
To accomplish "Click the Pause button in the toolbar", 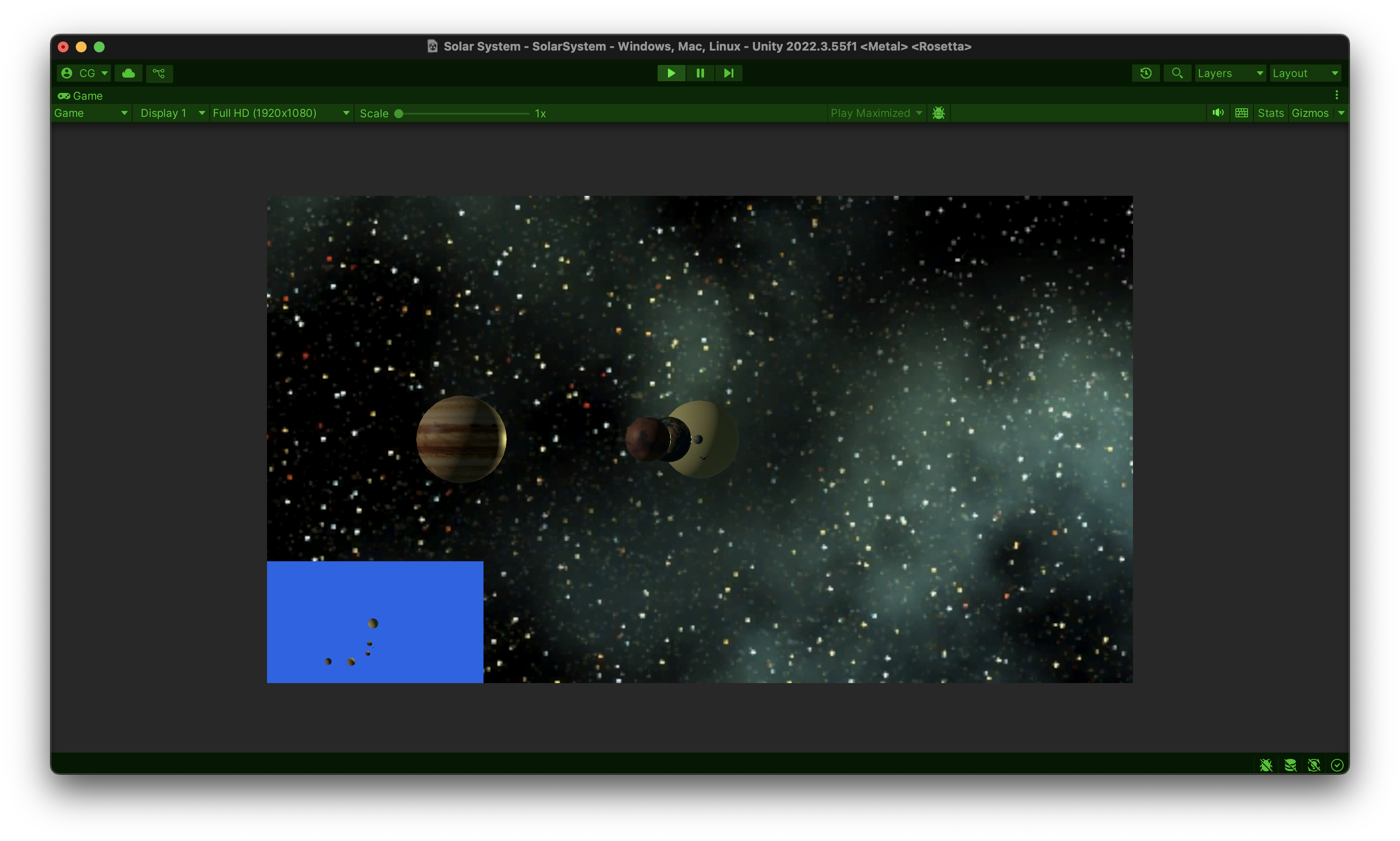I will tap(700, 73).
